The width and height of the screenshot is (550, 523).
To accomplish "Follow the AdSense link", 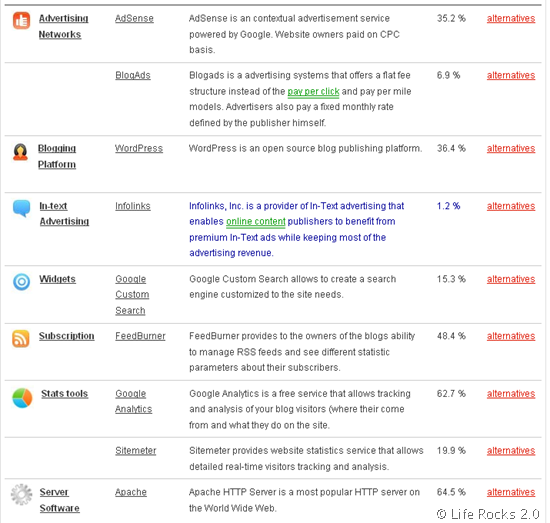I will pyautogui.click(x=134, y=19).
